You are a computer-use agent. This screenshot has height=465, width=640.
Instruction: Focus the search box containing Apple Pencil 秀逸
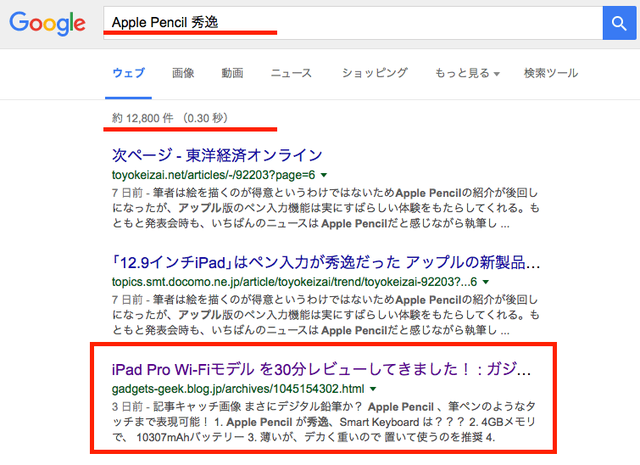pyautogui.click(x=353, y=23)
